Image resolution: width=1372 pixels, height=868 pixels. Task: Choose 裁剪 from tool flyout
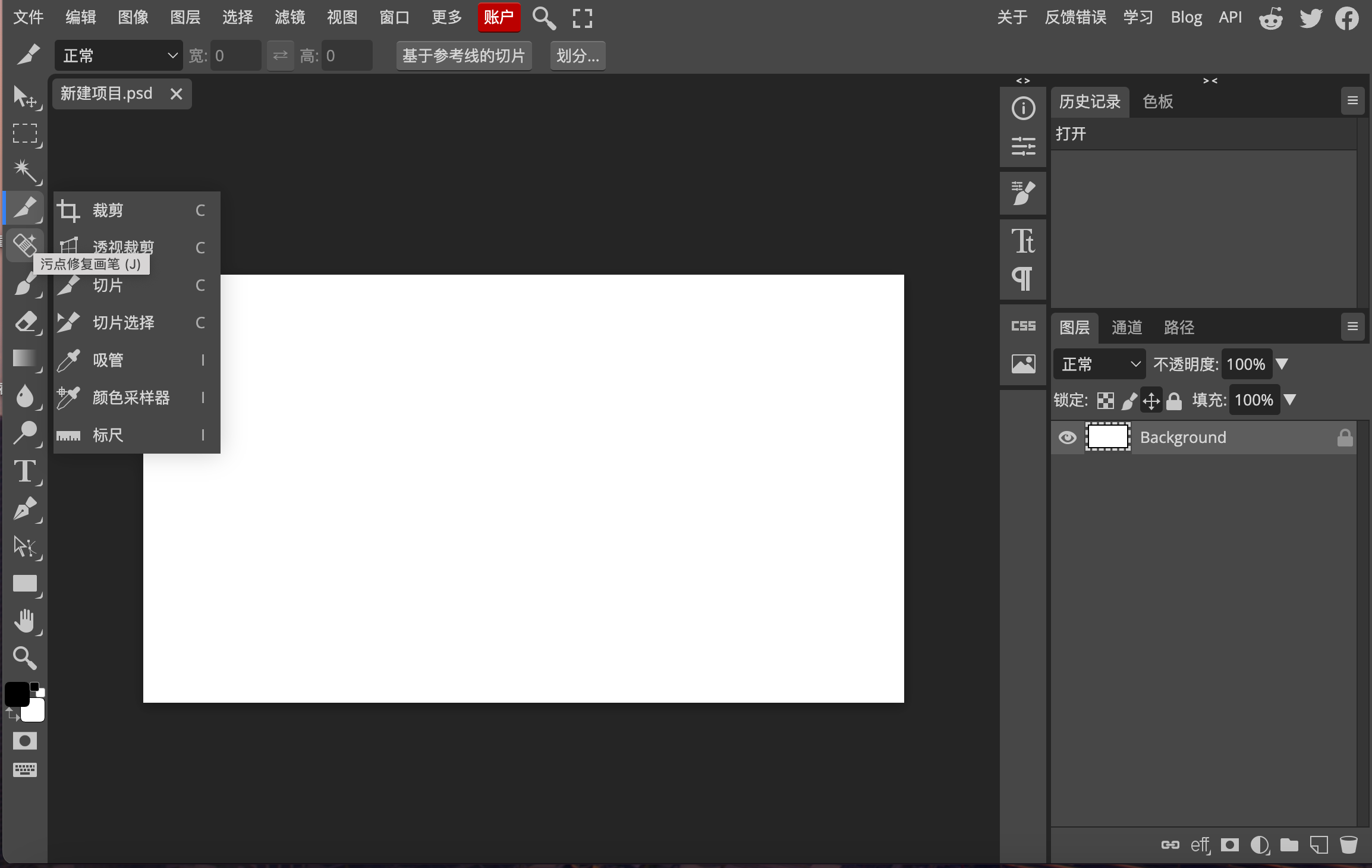(137, 210)
